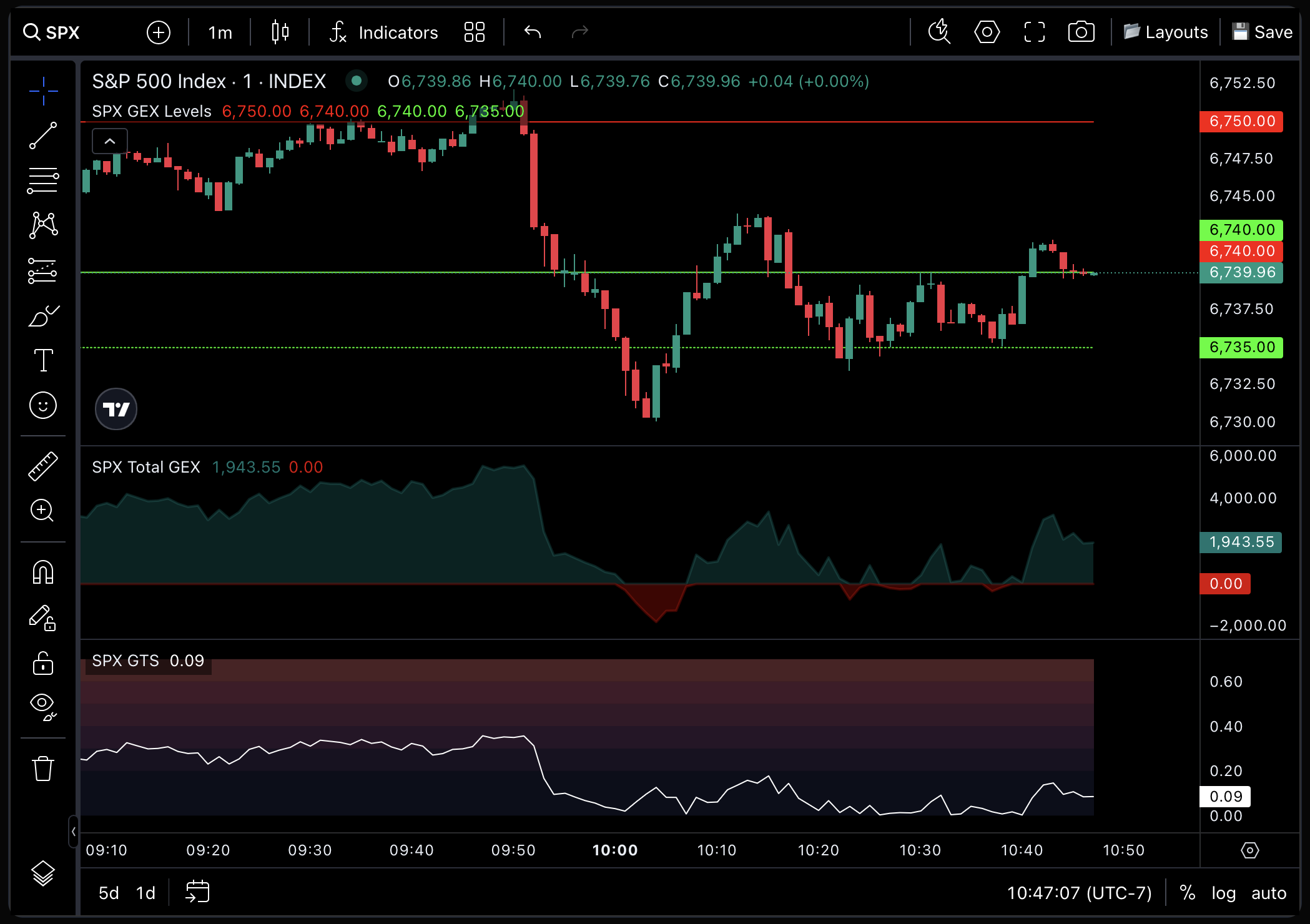The height and width of the screenshot is (924, 1310).
Task: Toggle lock all drawings
Action: tap(43, 663)
